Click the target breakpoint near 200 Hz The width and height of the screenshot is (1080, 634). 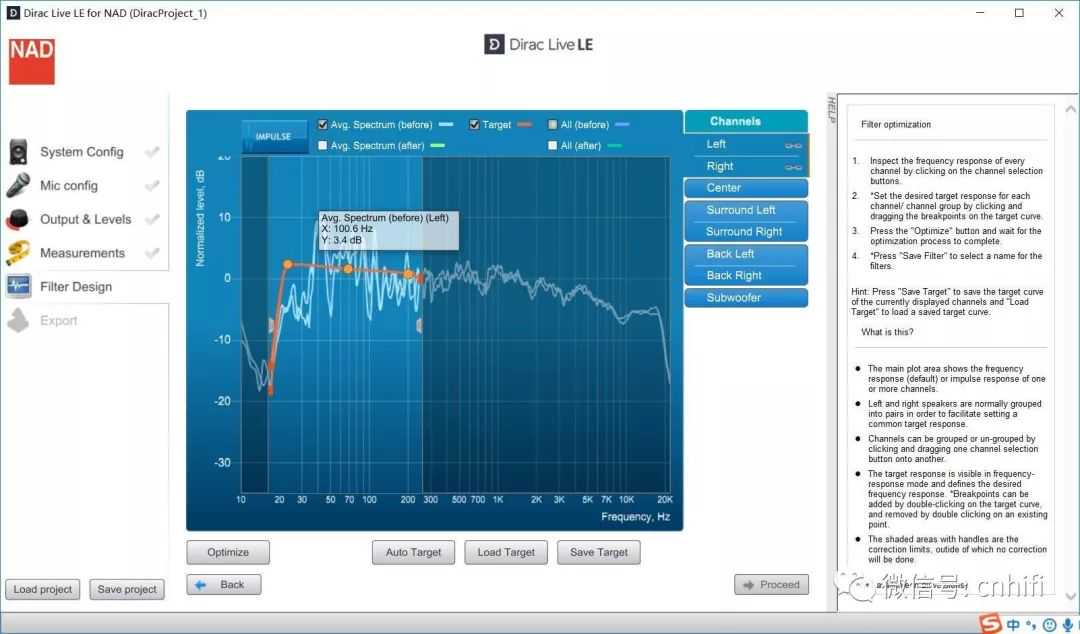408,273
